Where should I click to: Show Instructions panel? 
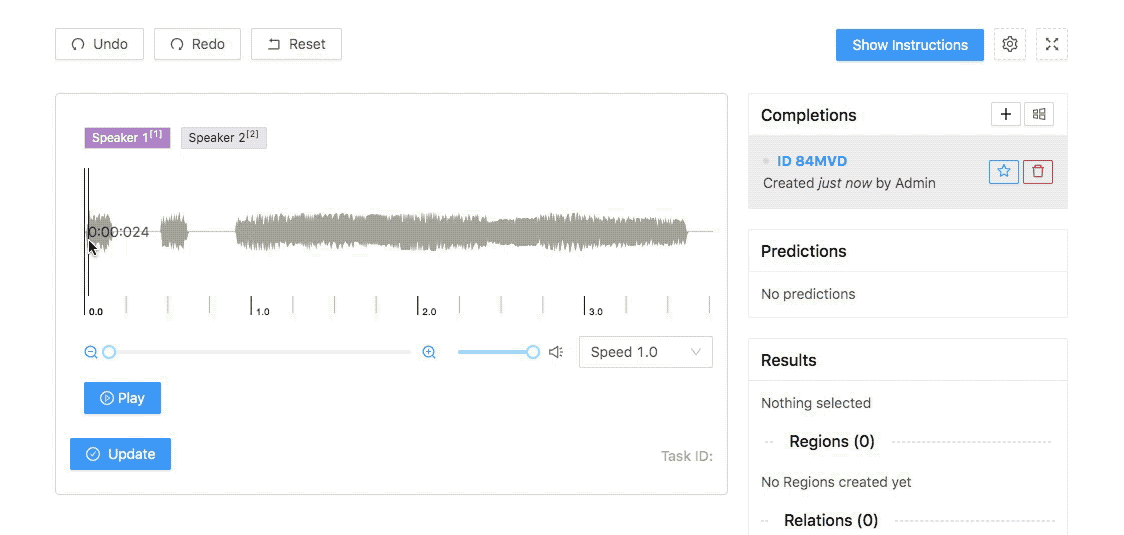click(910, 45)
